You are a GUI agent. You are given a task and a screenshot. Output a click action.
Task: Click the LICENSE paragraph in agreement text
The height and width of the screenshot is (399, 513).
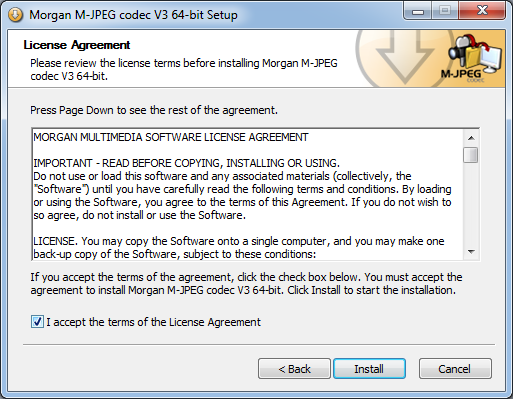239,248
